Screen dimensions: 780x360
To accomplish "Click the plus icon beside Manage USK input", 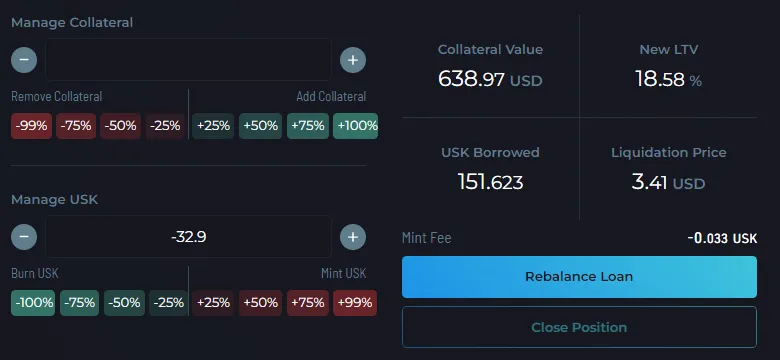I will coord(353,237).
